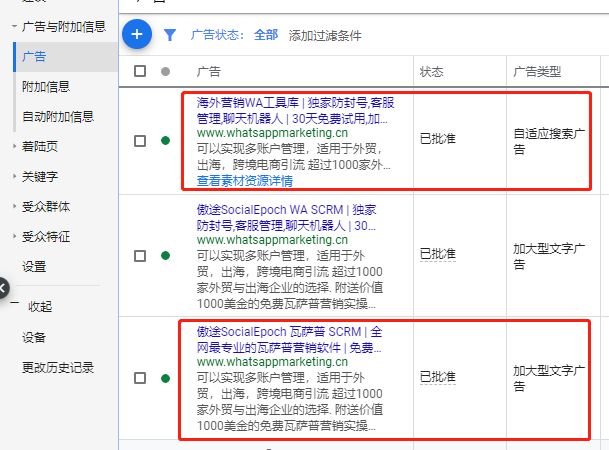Collapse the 广告与附加信息 section

click(14, 26)
